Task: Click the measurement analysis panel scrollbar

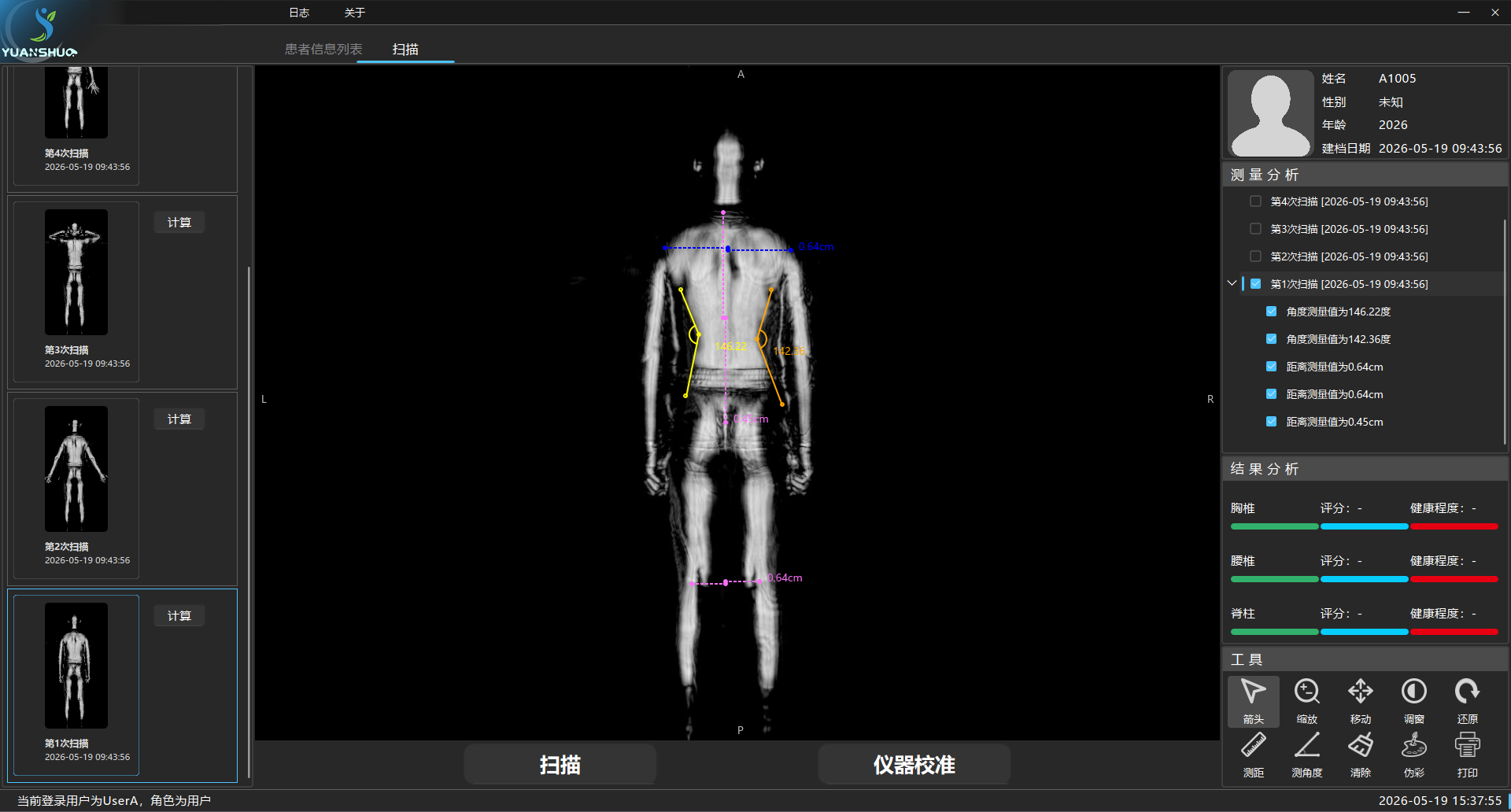Action: 1504,332
